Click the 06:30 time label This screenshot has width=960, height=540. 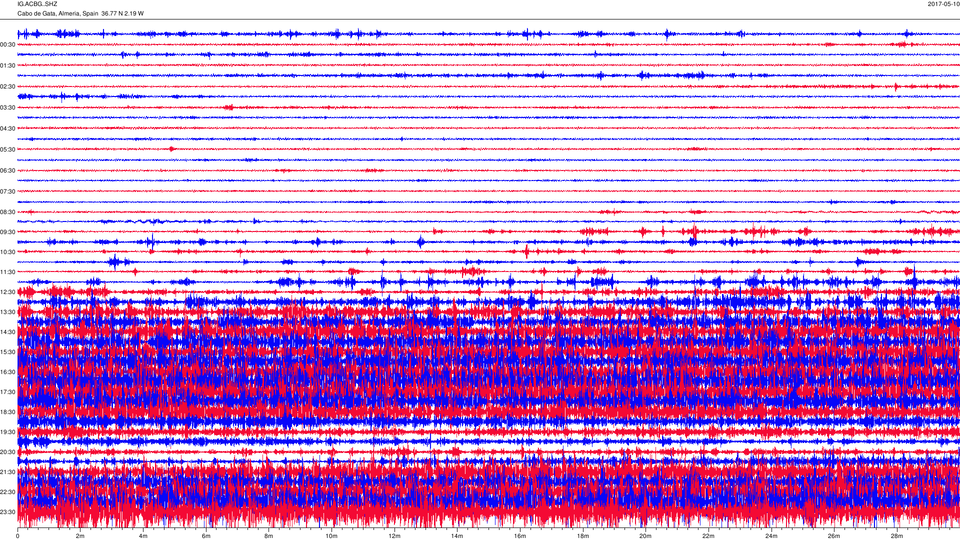pyautogui.click(x=8, y=171)
